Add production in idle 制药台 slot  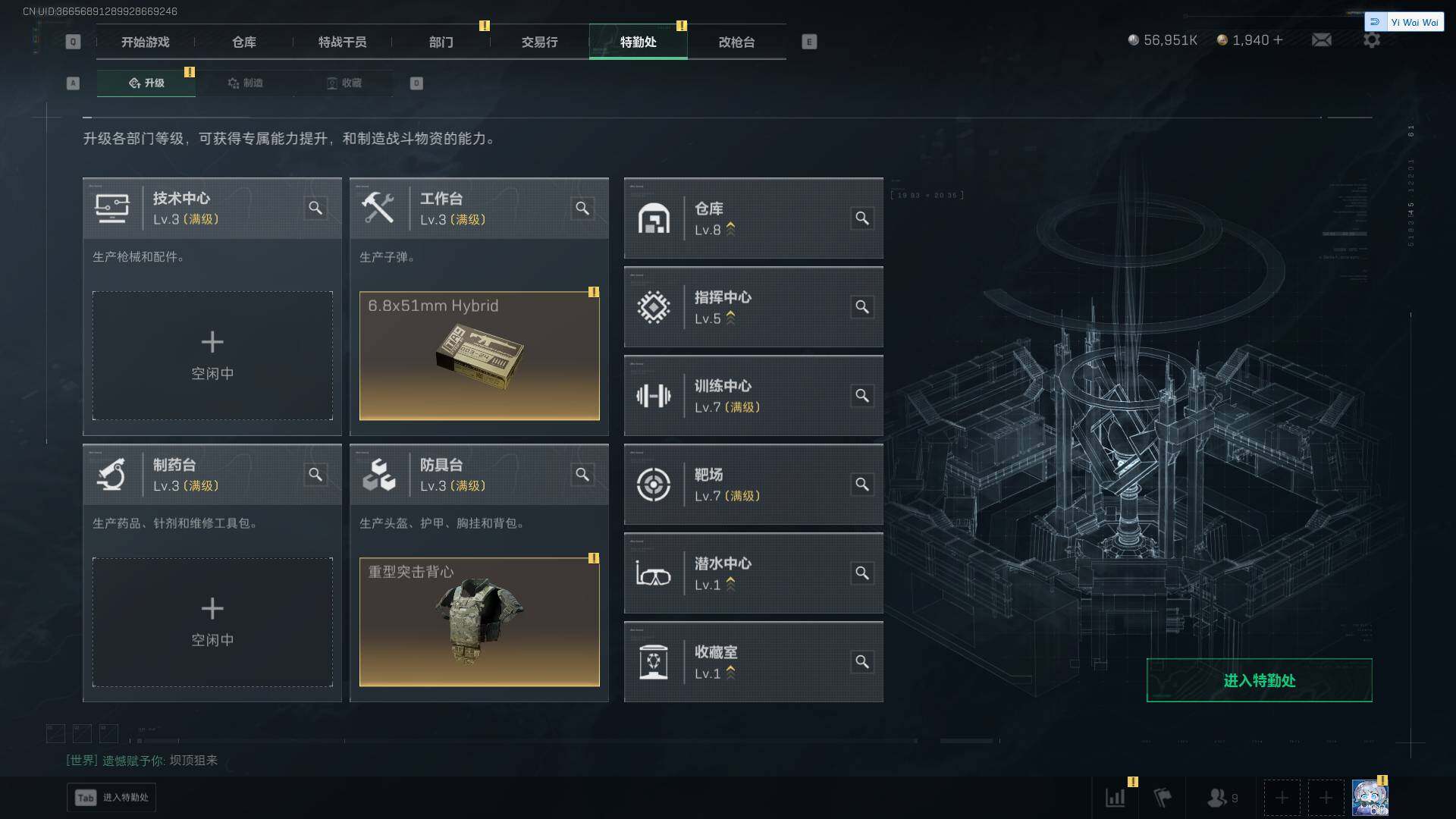point(212,623)
